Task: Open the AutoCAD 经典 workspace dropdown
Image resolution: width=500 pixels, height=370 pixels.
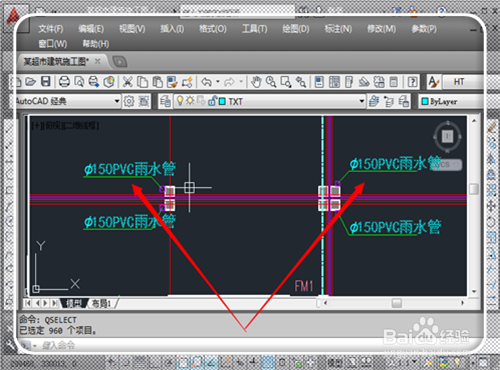Action: coord(68,101)
